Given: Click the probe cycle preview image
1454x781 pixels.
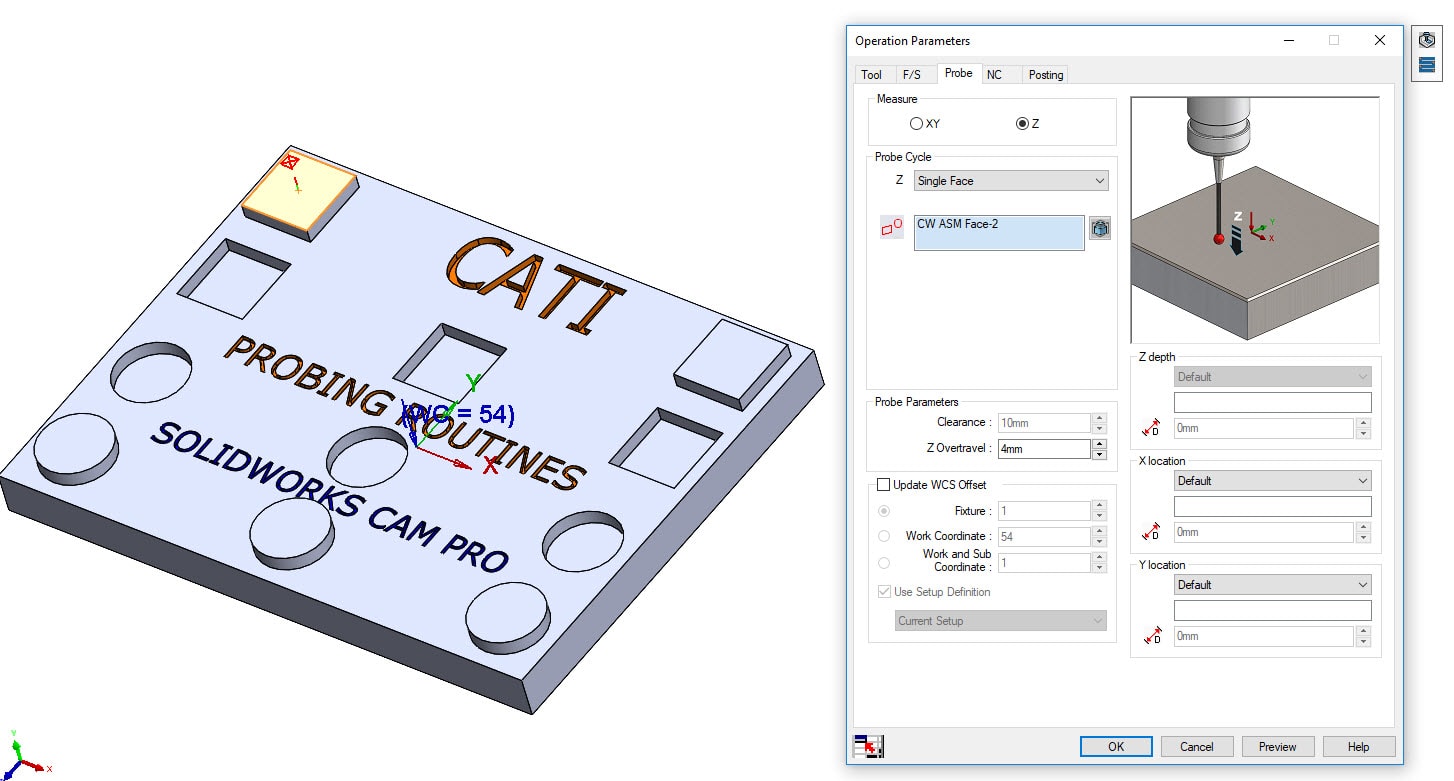Looking at the screenshot, I should (x=1255, y=220).
